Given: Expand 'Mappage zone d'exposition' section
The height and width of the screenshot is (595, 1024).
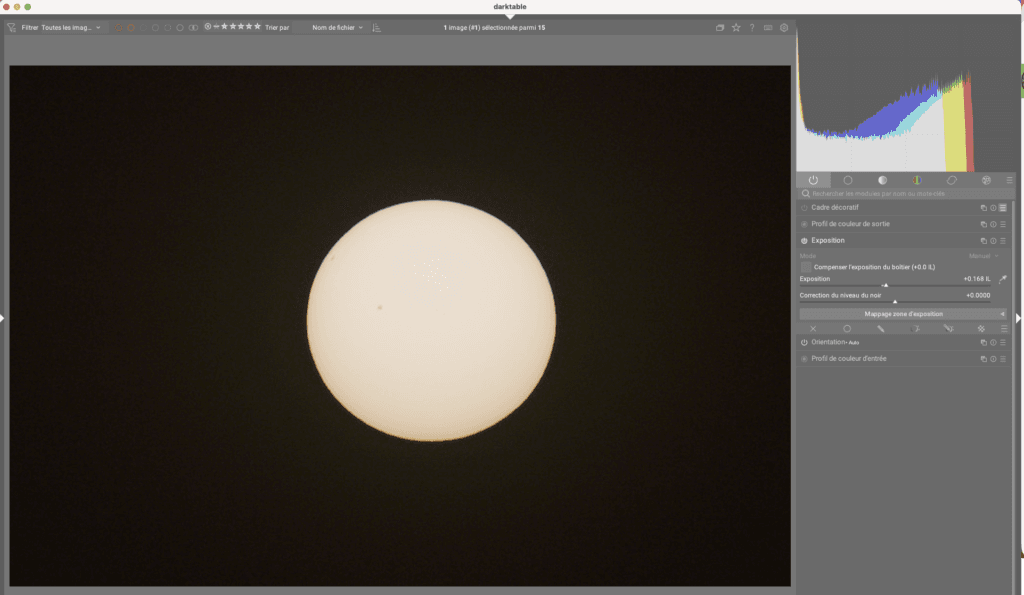Looking at the screenshot, I should pos(903,314).
